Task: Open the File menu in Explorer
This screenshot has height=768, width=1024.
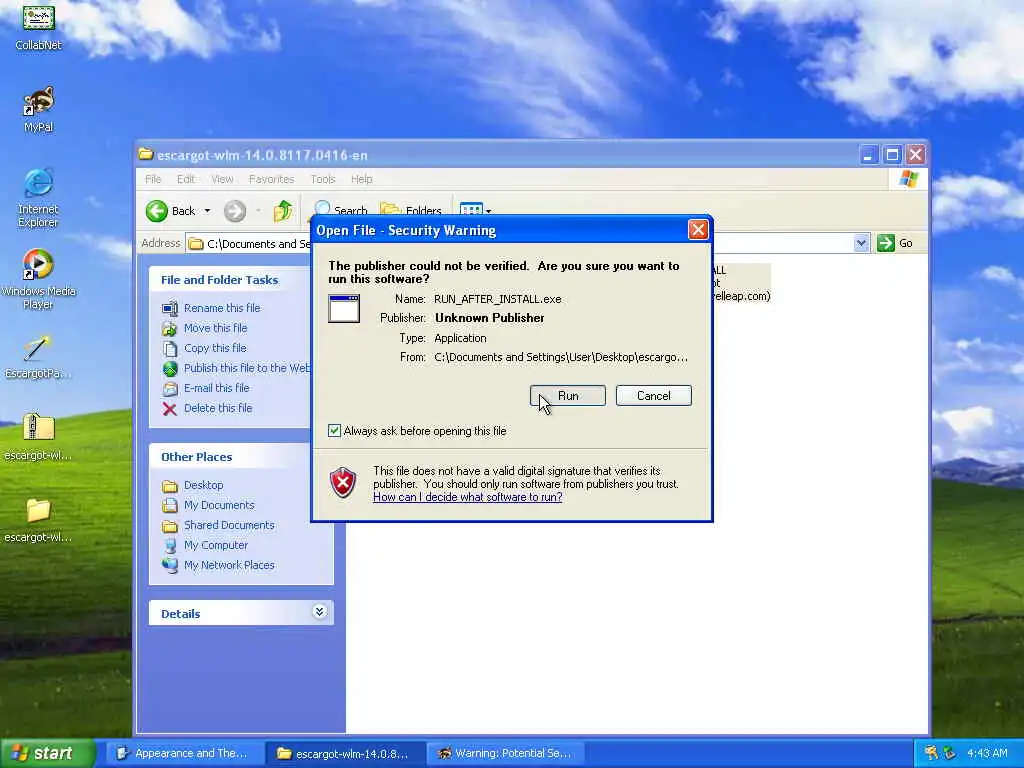Action: click(153, 179)
